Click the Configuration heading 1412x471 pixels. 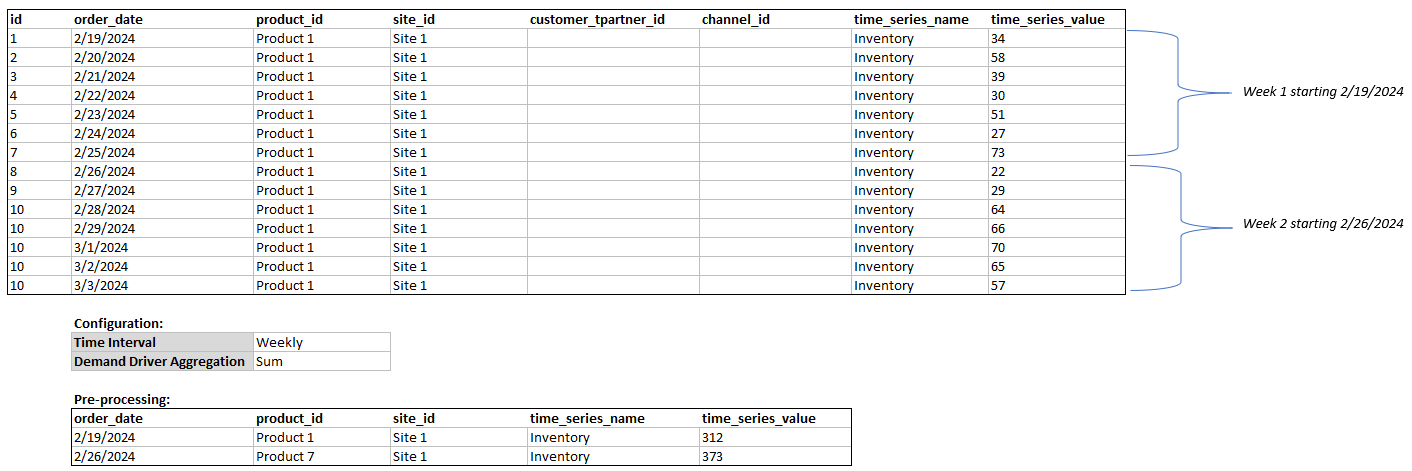tap(119, 323)
